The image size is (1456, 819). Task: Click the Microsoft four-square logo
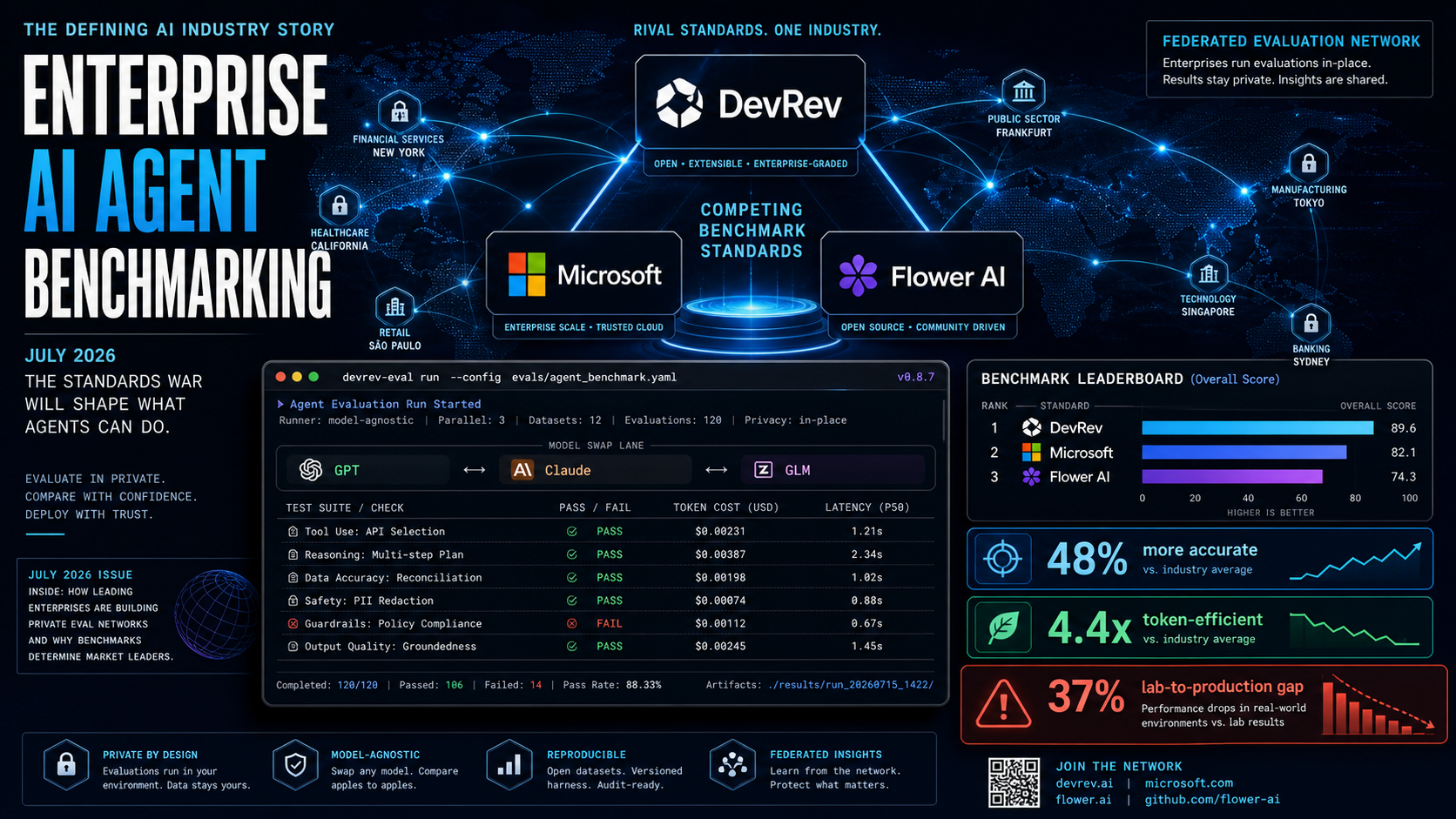527,274
